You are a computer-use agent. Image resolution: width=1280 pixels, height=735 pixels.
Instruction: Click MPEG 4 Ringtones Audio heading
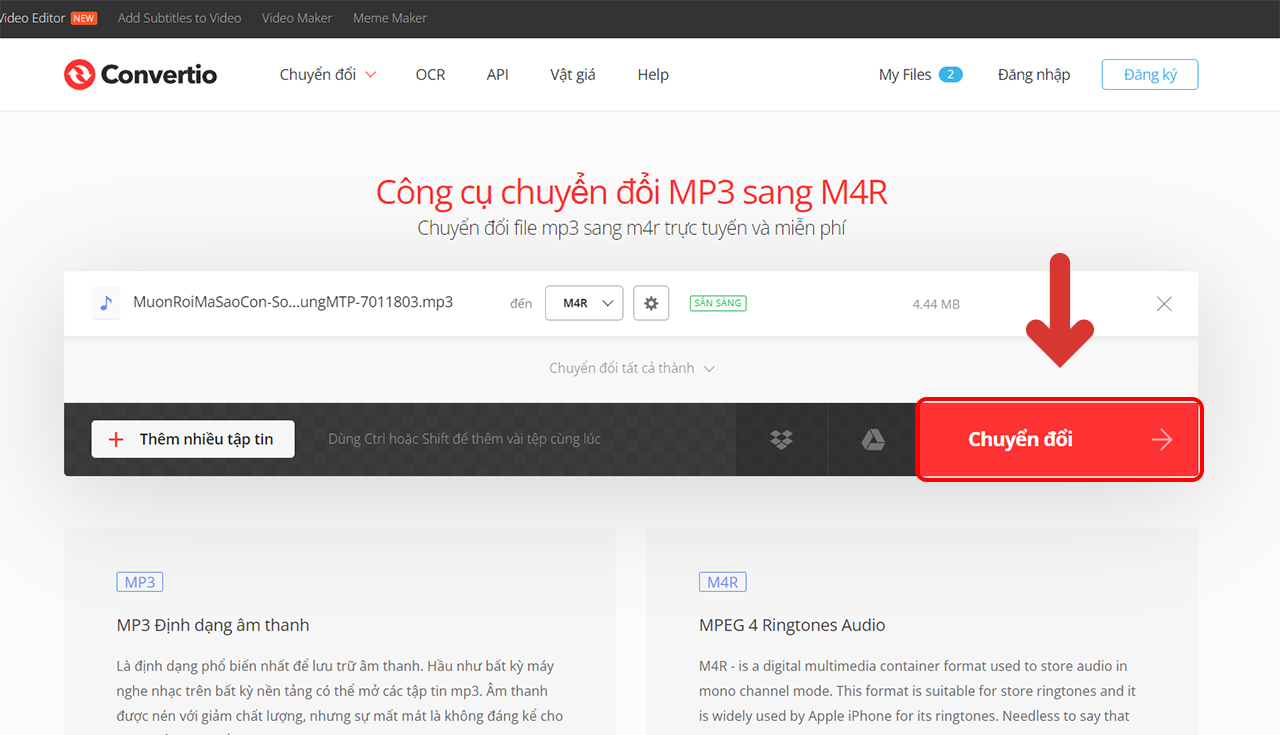click(792, 626)
